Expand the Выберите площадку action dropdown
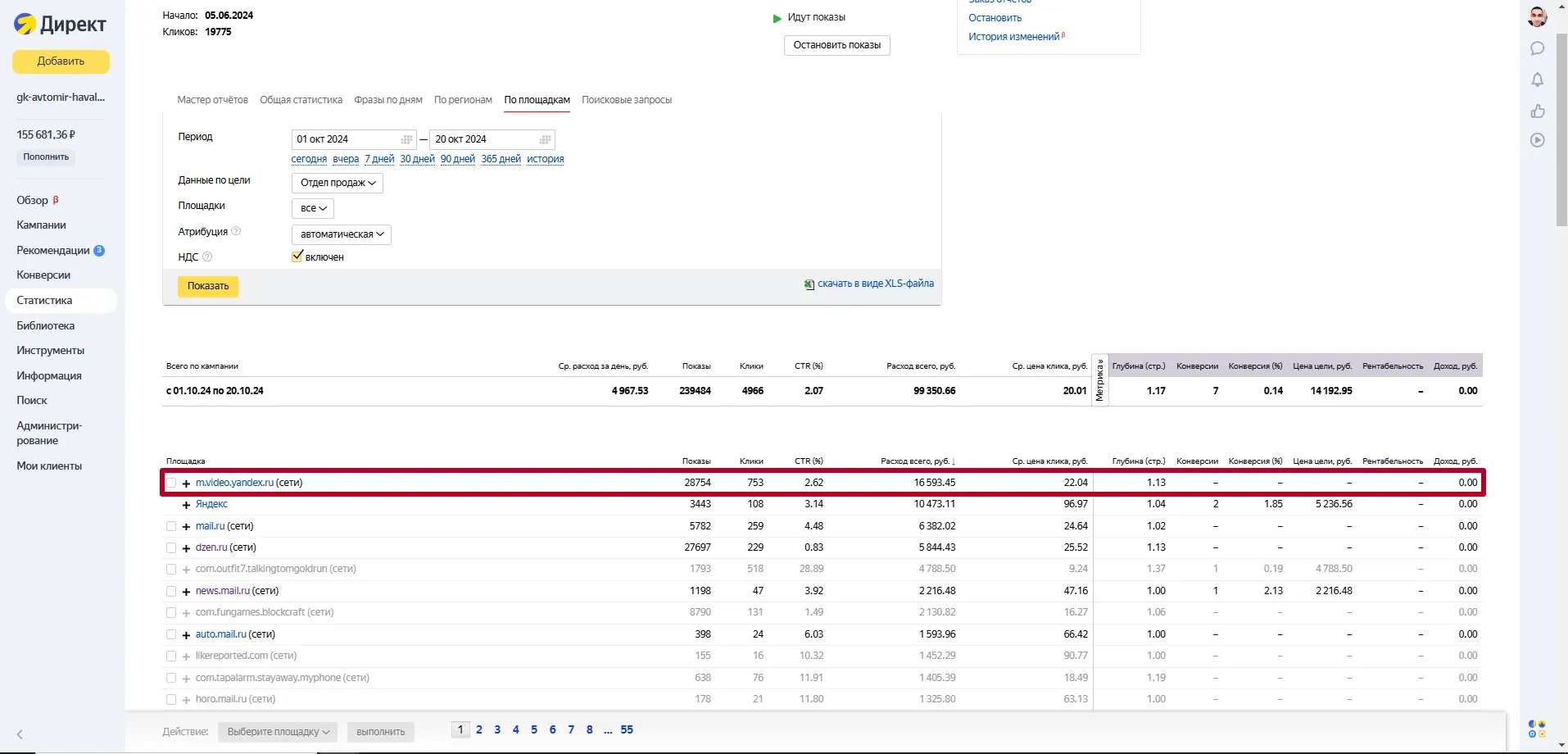This screenshot has width=1568, height=754. pos(278,732)
